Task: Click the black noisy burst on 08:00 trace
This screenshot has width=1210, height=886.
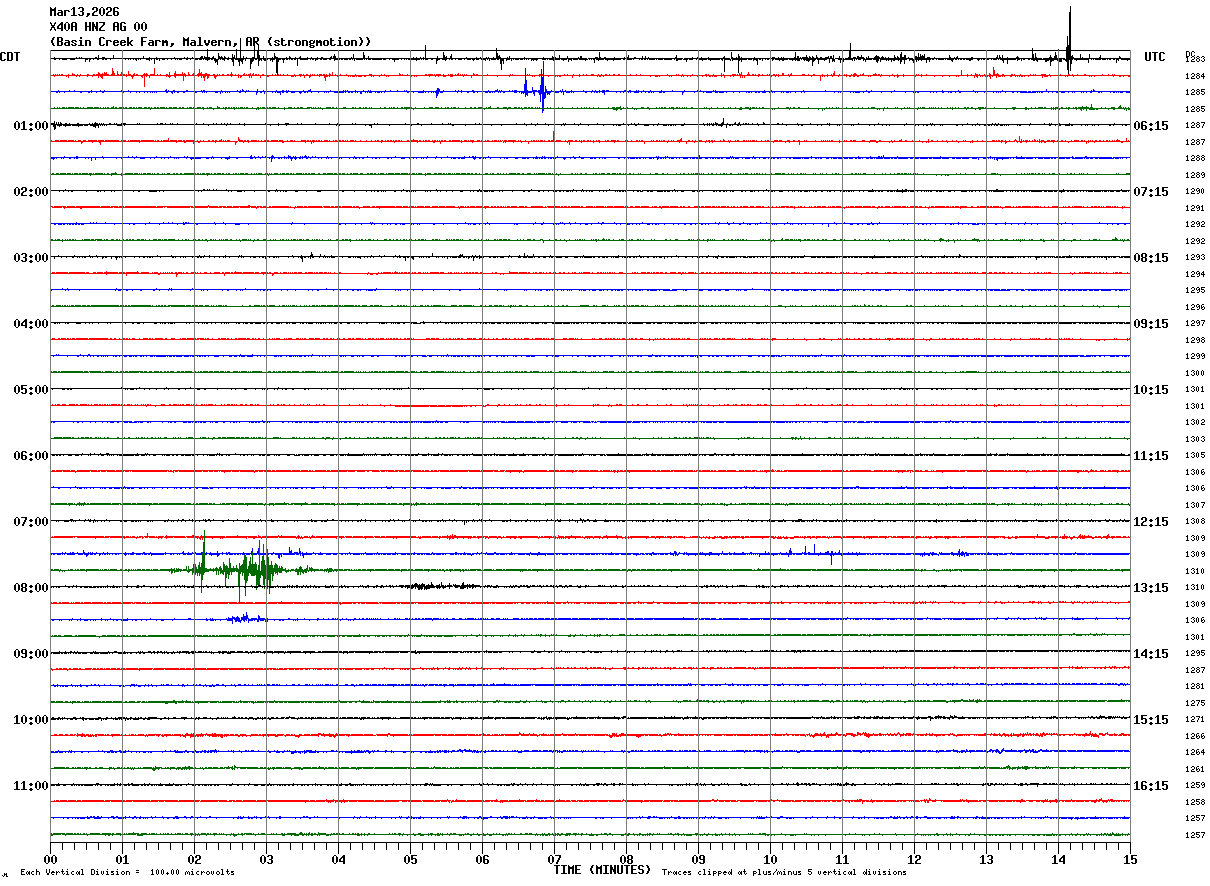Action: coord(443,586)
